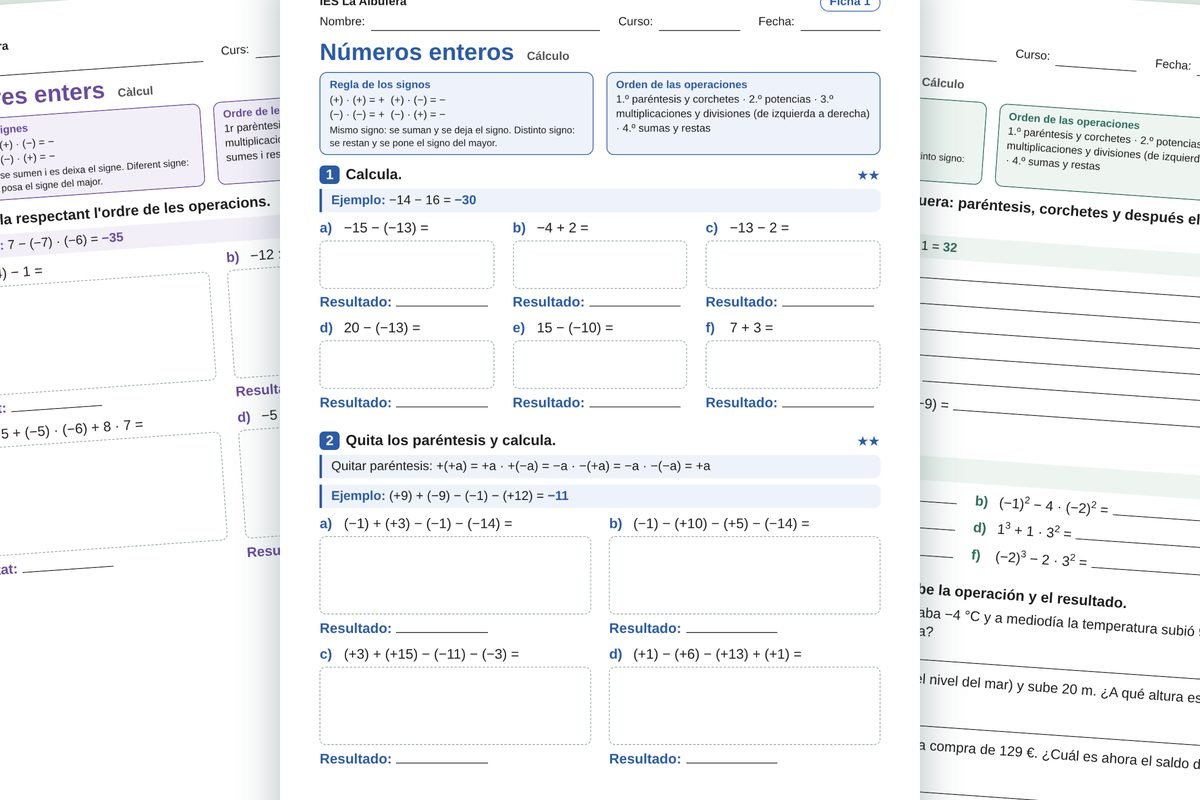
Task: Click expression 1³ + 1 · 3² on right worksheet
Action: (x=1034, y=530)
